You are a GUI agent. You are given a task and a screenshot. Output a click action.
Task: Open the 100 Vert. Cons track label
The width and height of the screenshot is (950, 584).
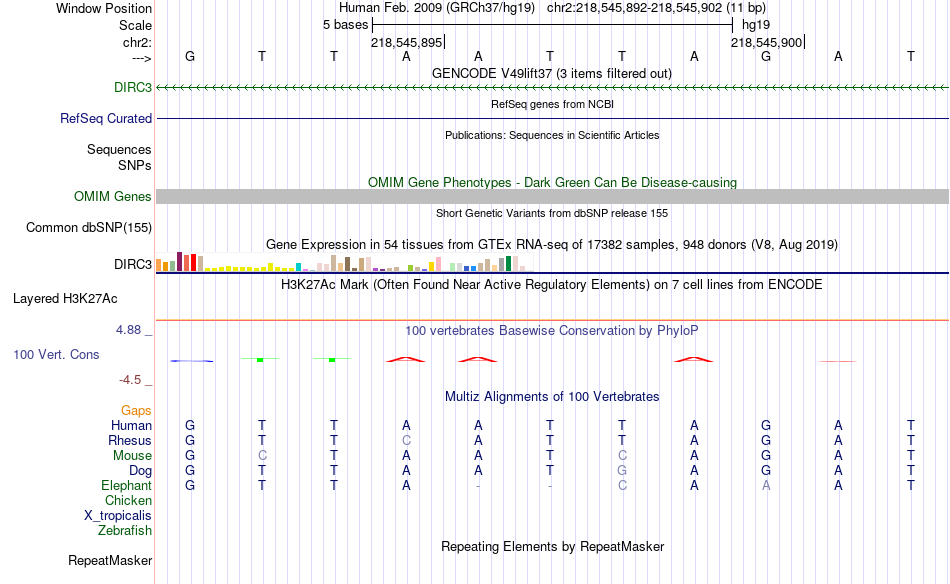coord(56,354)
